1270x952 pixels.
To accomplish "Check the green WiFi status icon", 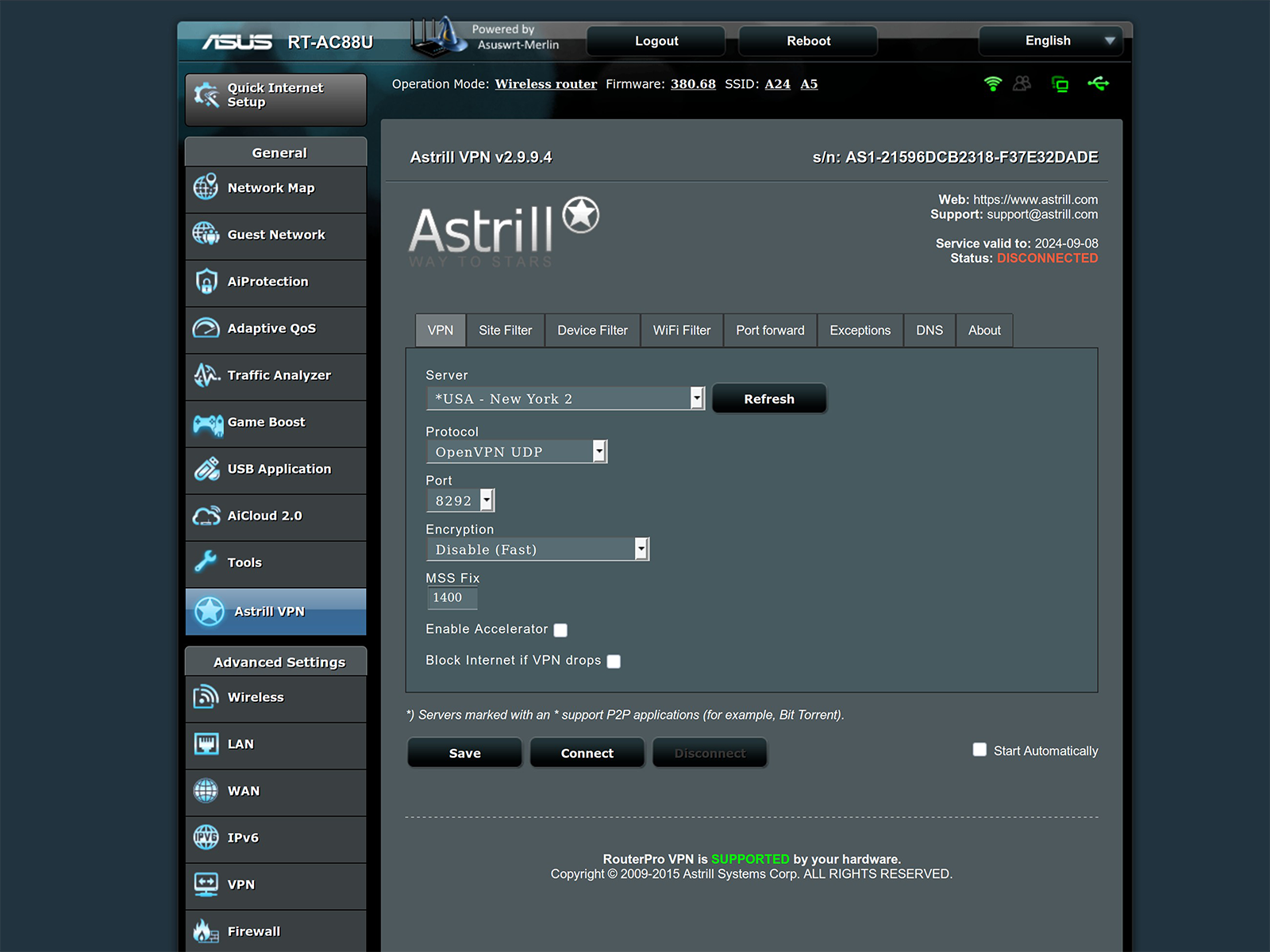I will (x=993, y=83).
